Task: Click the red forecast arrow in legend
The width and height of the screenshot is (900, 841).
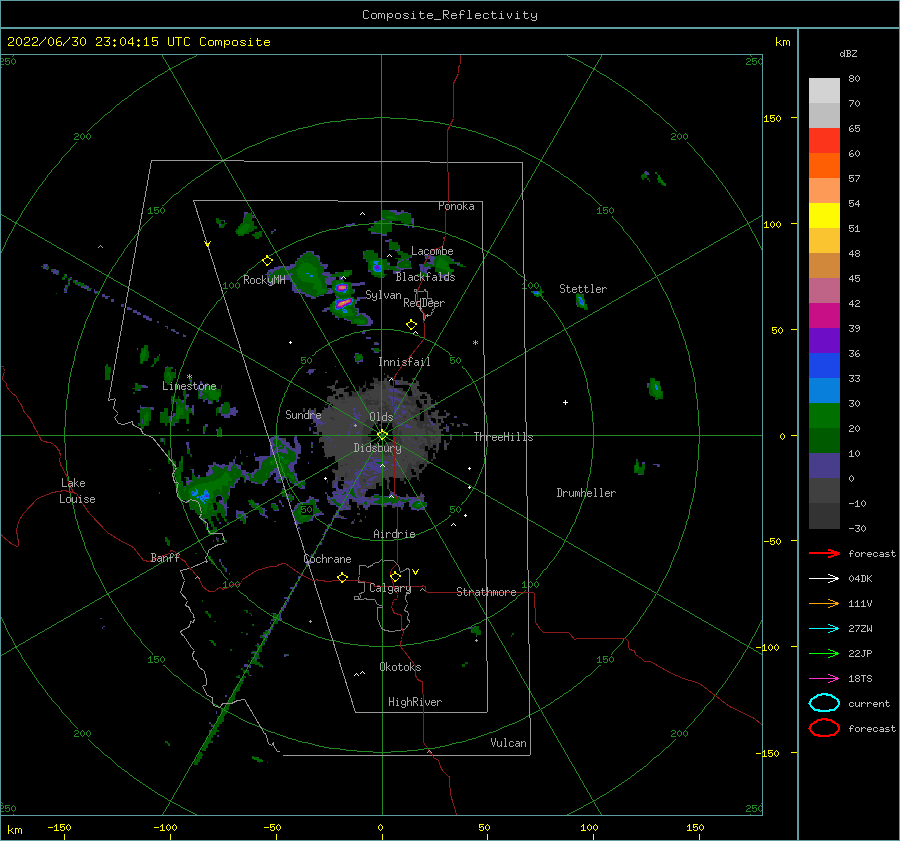Action: pyautogui.click(x=824, y=553)
